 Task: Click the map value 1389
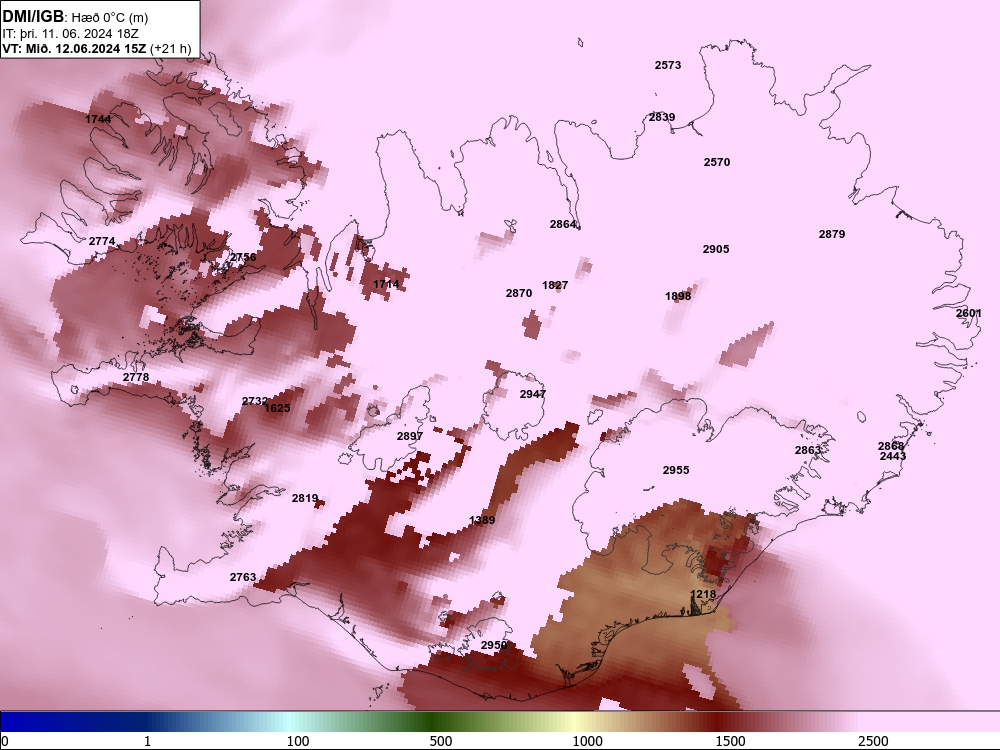[x=482, y=520]
